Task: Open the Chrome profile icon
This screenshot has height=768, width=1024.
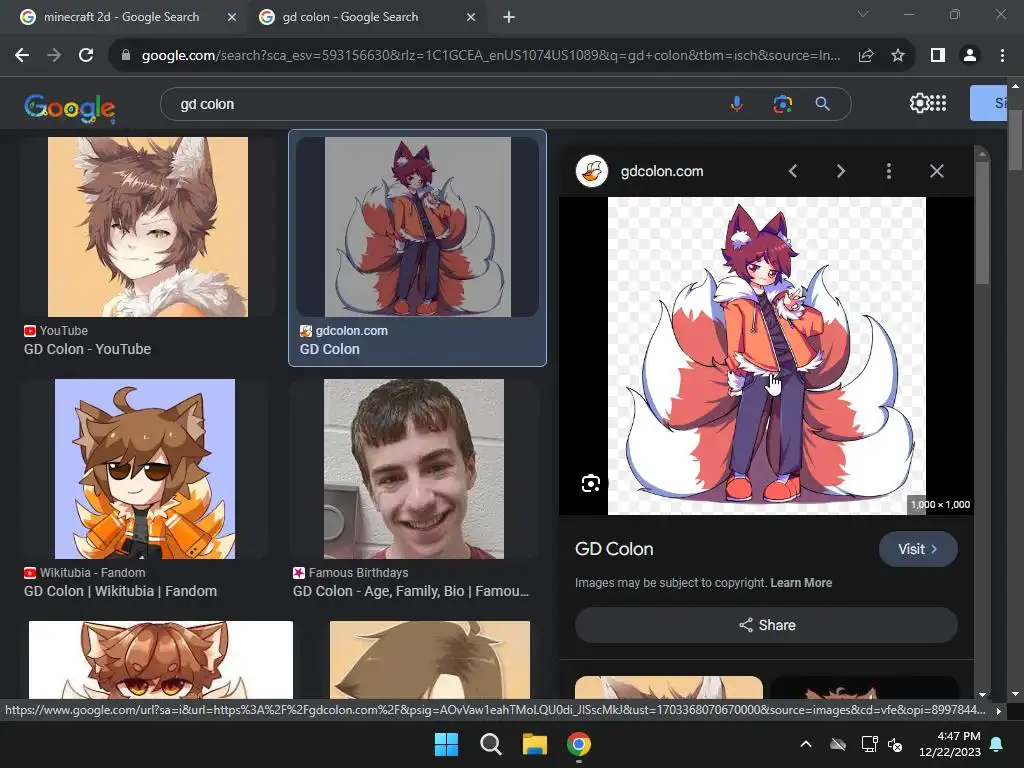Action: [970, 56]
